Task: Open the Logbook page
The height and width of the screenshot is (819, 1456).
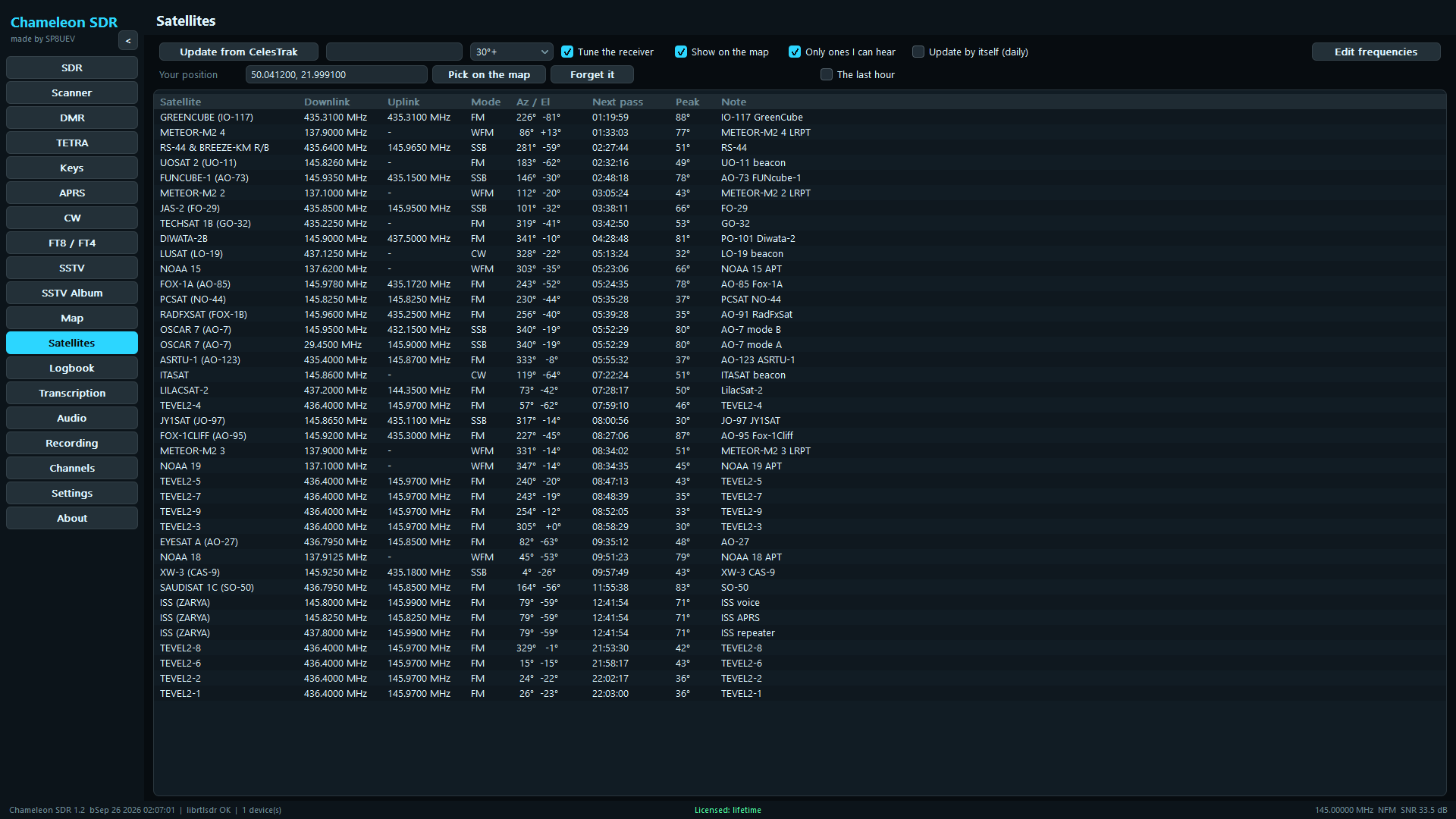Action: (x=72, y=368)
